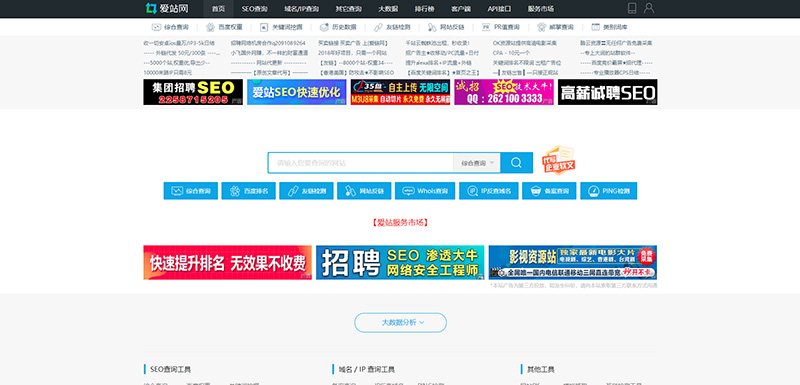Open the 招聘 SEO 网络安全工程师 banner

coord(400,263)
